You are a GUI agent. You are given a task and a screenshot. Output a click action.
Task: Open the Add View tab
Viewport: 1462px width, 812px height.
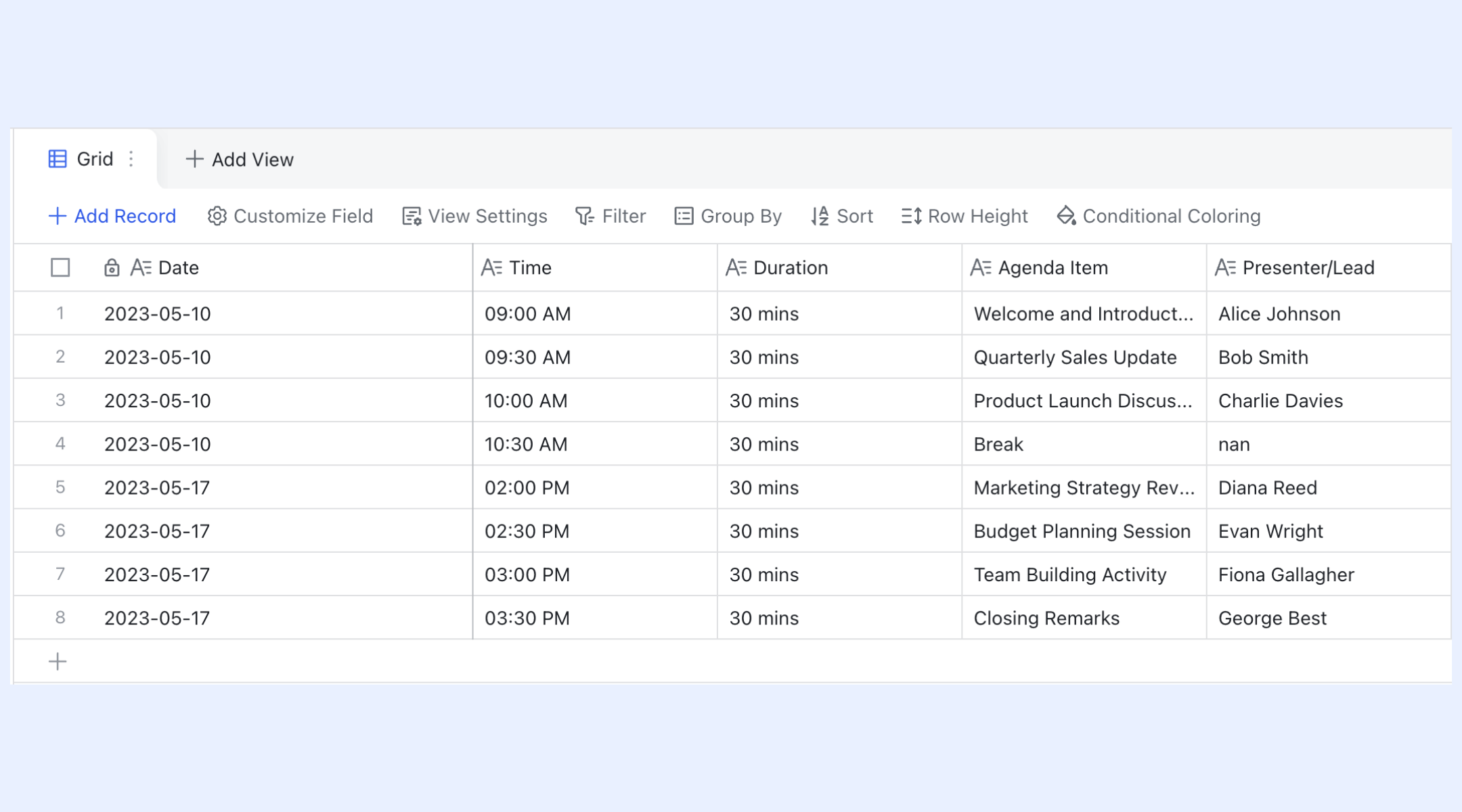[x=239, y=159]
